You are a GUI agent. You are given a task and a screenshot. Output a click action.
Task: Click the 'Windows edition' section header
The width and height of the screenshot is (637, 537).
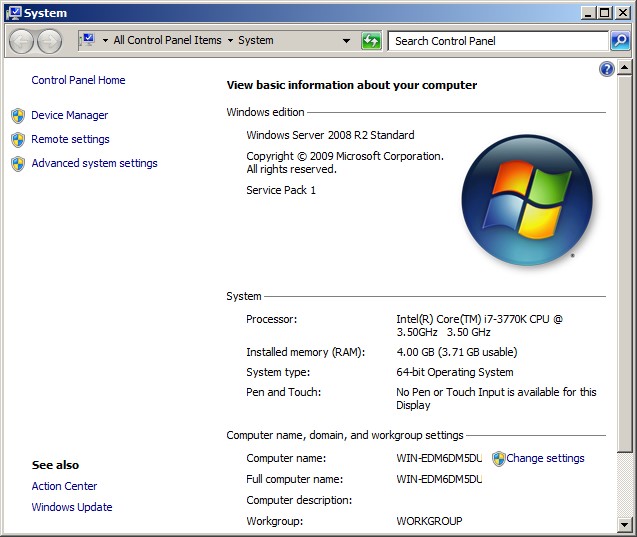point(265,112)
